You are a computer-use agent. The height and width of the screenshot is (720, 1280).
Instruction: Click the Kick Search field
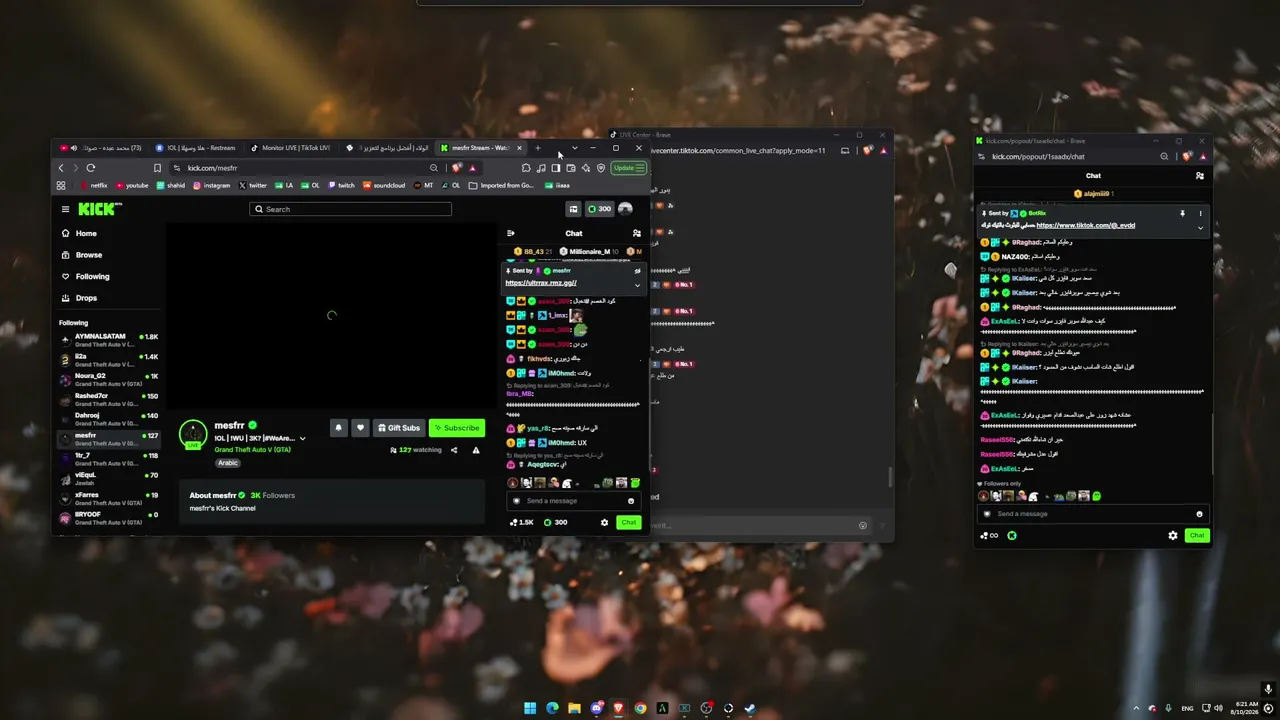coord(350,209)
